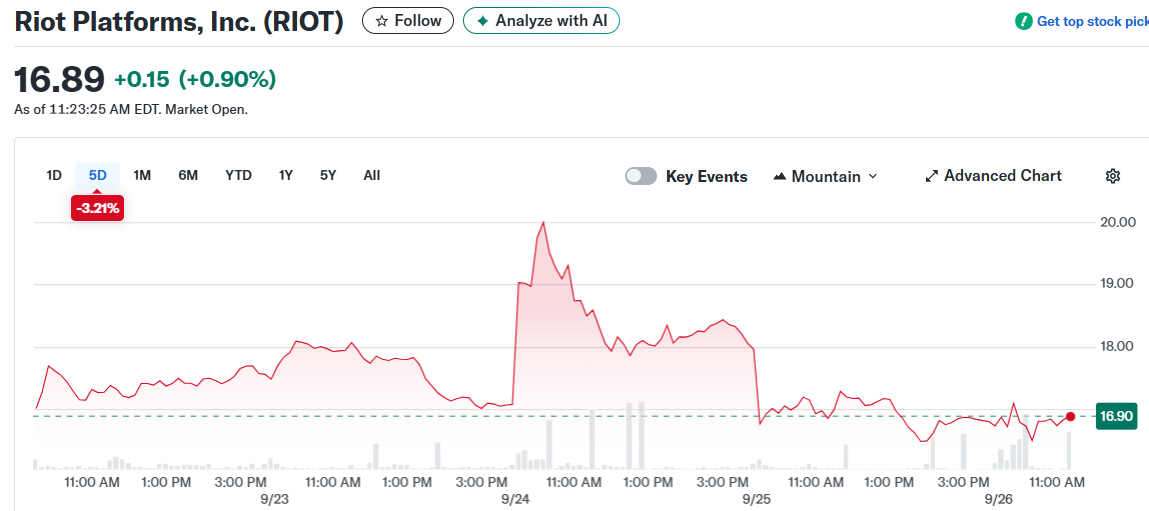Click the 19.00 axis label
Image resolution: width=1149 pixels, height=511 pixels.
[x=1117, y=284]
